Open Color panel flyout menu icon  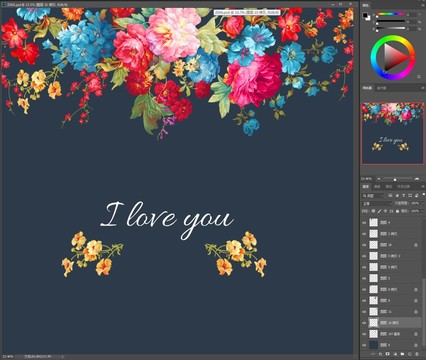tap(423, 5)
